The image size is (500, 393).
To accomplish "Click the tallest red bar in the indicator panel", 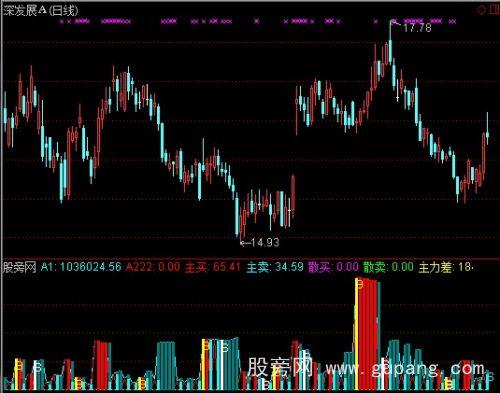I will tap(368, 335).
